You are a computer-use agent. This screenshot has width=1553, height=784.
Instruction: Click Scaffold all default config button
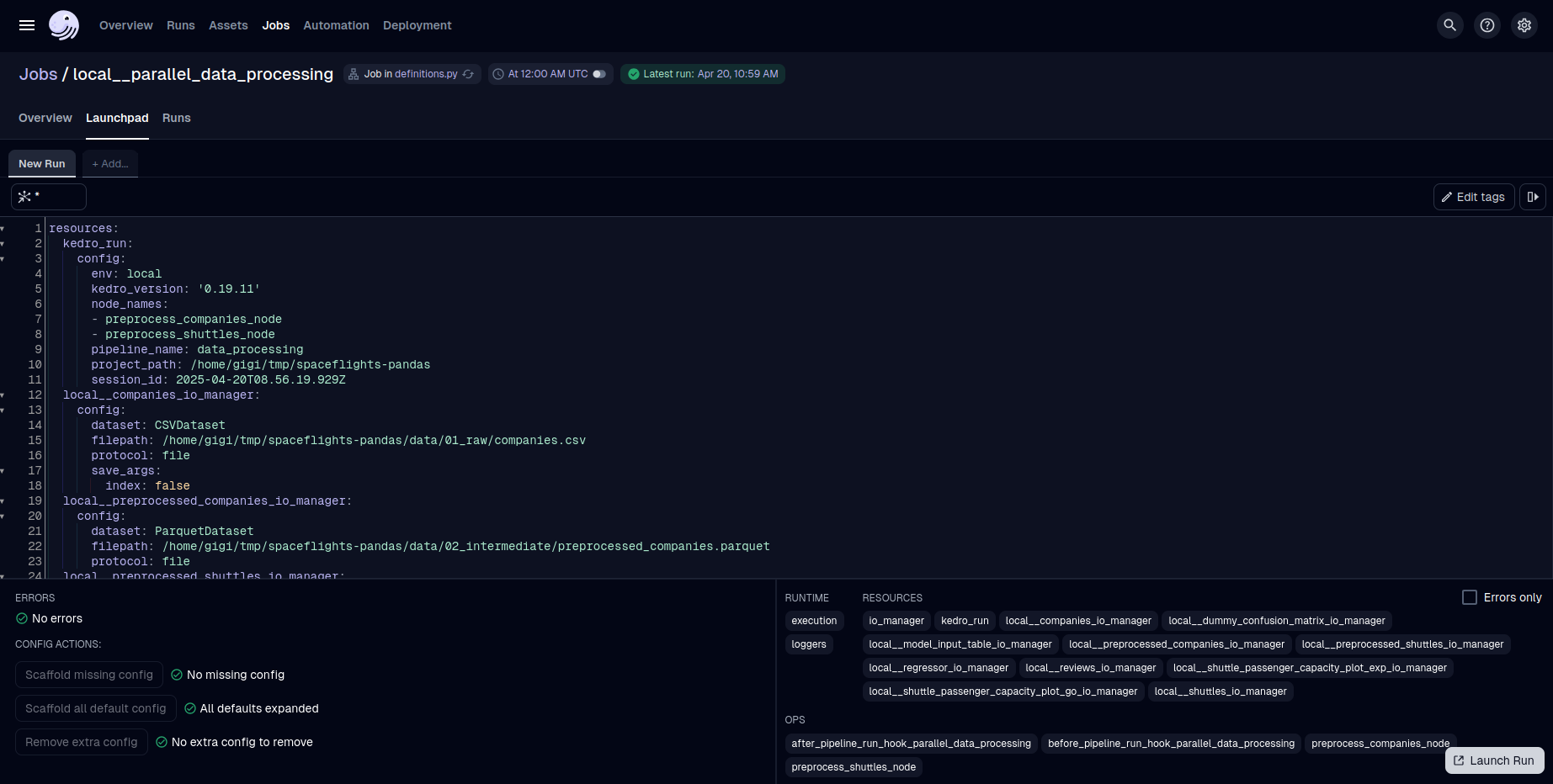tap(96, 708)
